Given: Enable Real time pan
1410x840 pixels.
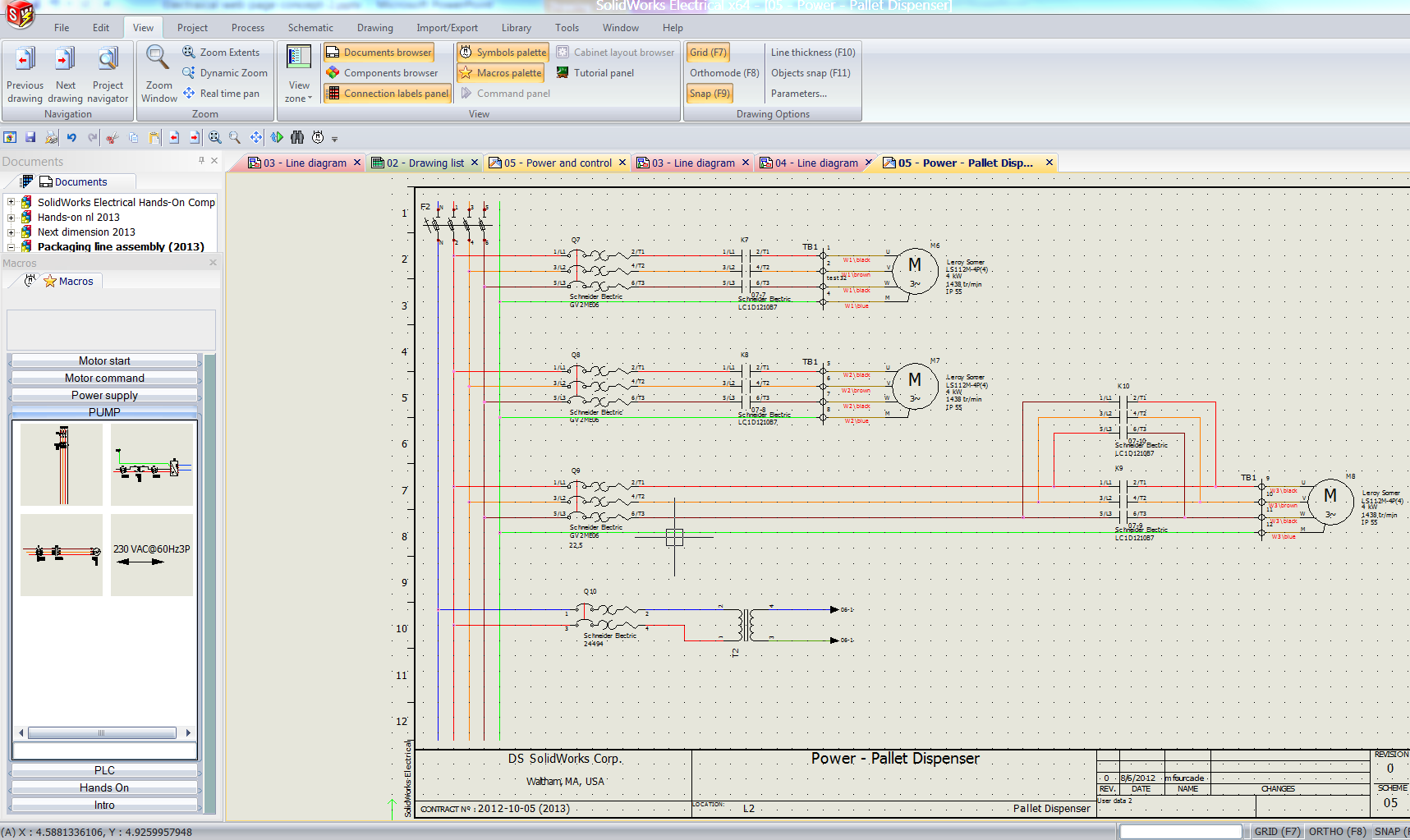Looking at the screenshot, I should 221,93.
